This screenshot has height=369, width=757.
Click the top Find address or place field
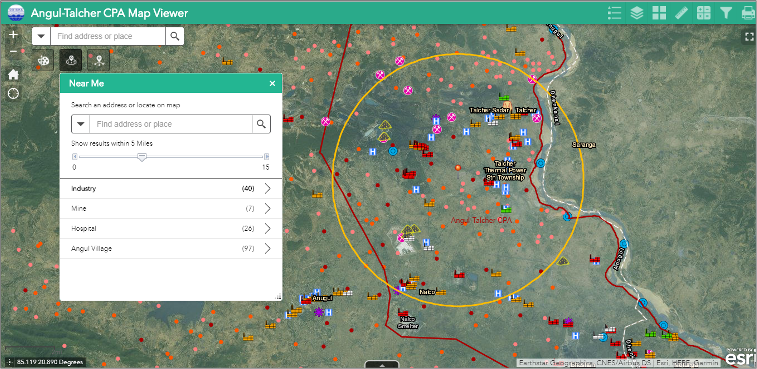tap(108, 36)
